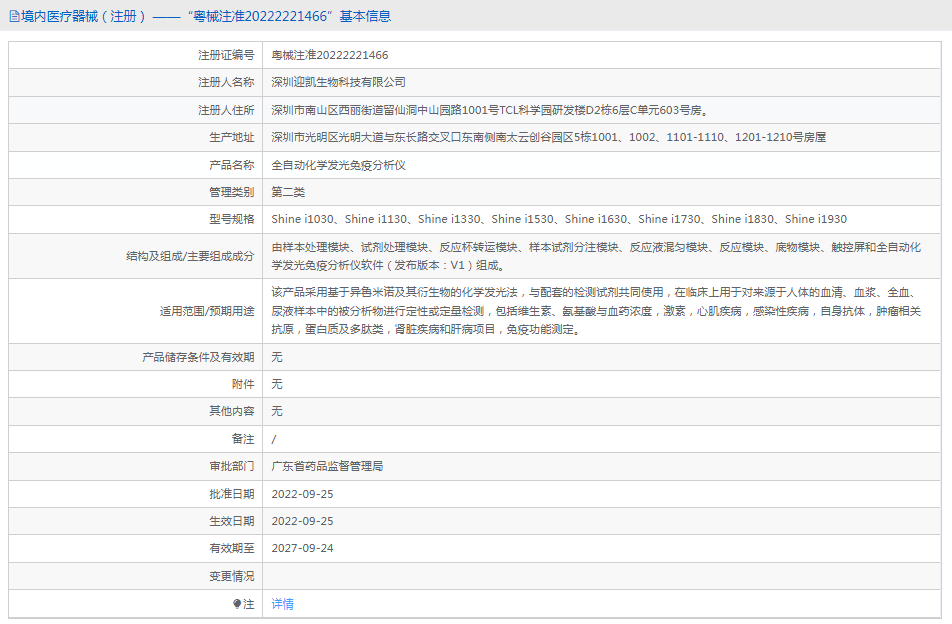Click the 管理类别 label

232,192
